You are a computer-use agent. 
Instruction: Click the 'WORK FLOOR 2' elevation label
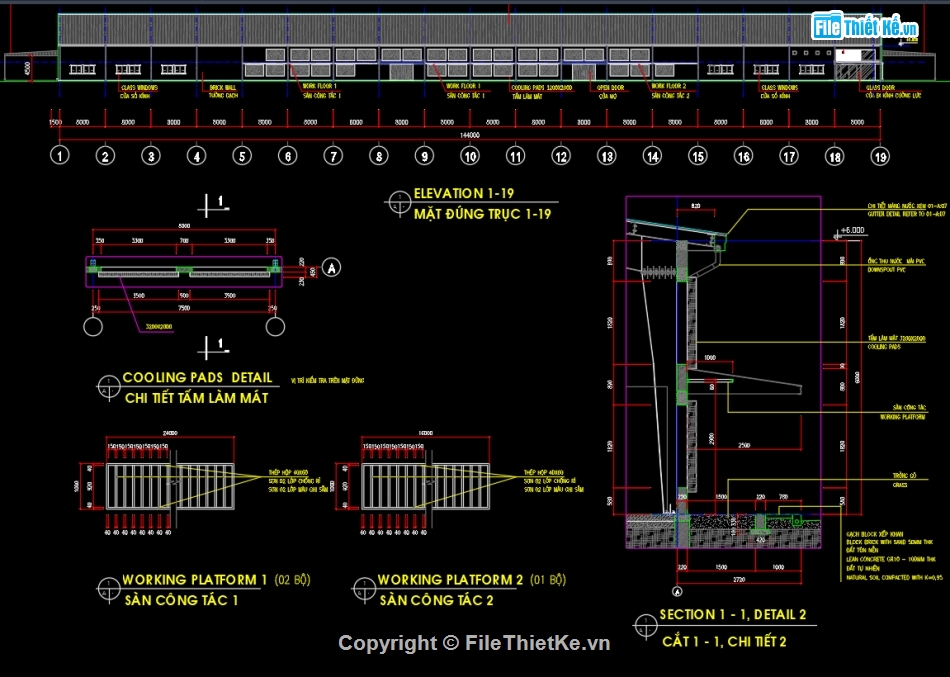coord(669,86)
